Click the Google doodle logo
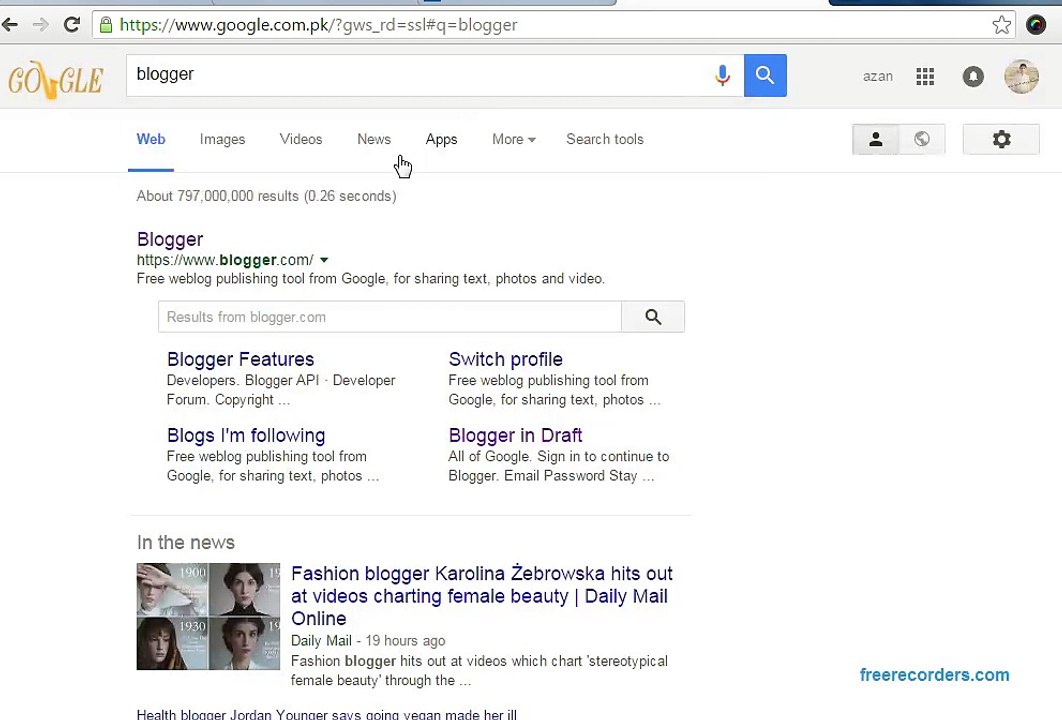The width and height of the screenshot is (1062, 720). click(x=56, y=79)
